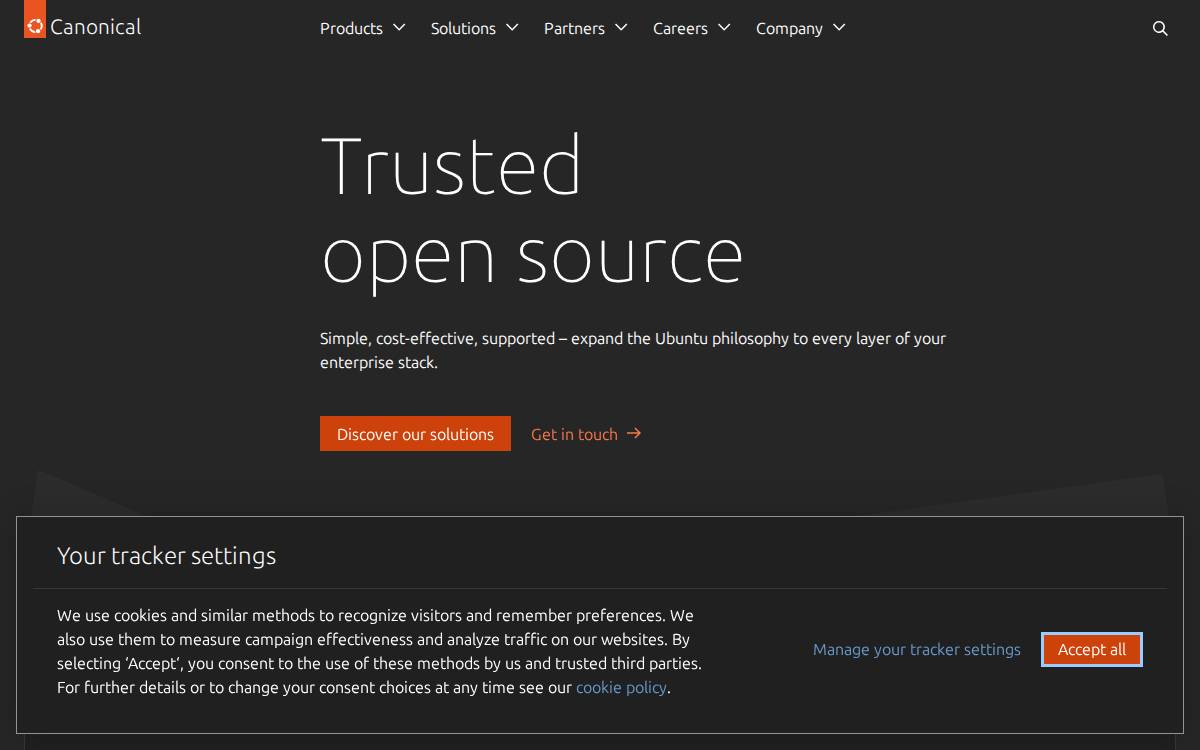Click 'Your tracker settings' title
Image resolution: width=1200 pixels, height=750 pixels.
pos(166,556)
